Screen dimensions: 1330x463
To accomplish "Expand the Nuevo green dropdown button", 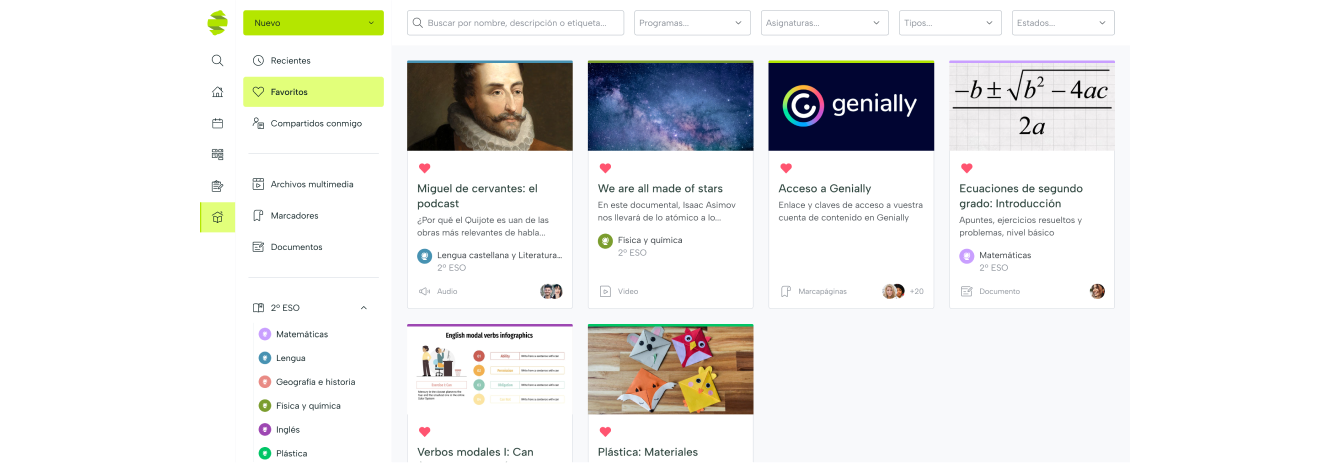I will pyautogui.click(x=313, y=22).
